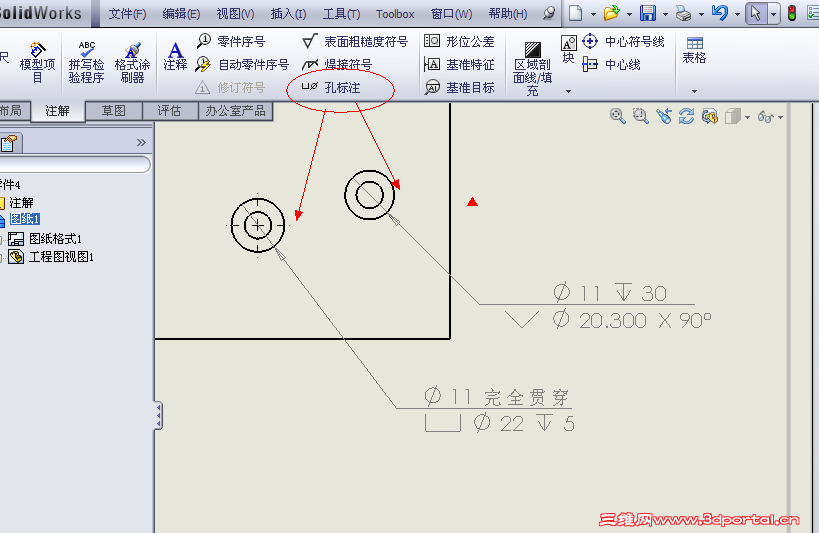Switch to the Evaluate (评估) tab
Image resolution: width=819 pixels, height=533 pixels.
[x=169, y=111]
